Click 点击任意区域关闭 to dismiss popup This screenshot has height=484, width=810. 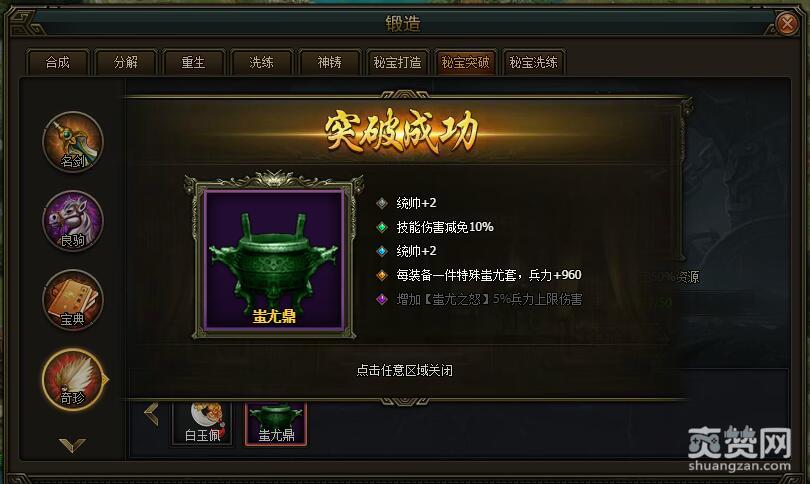[404, 370]
